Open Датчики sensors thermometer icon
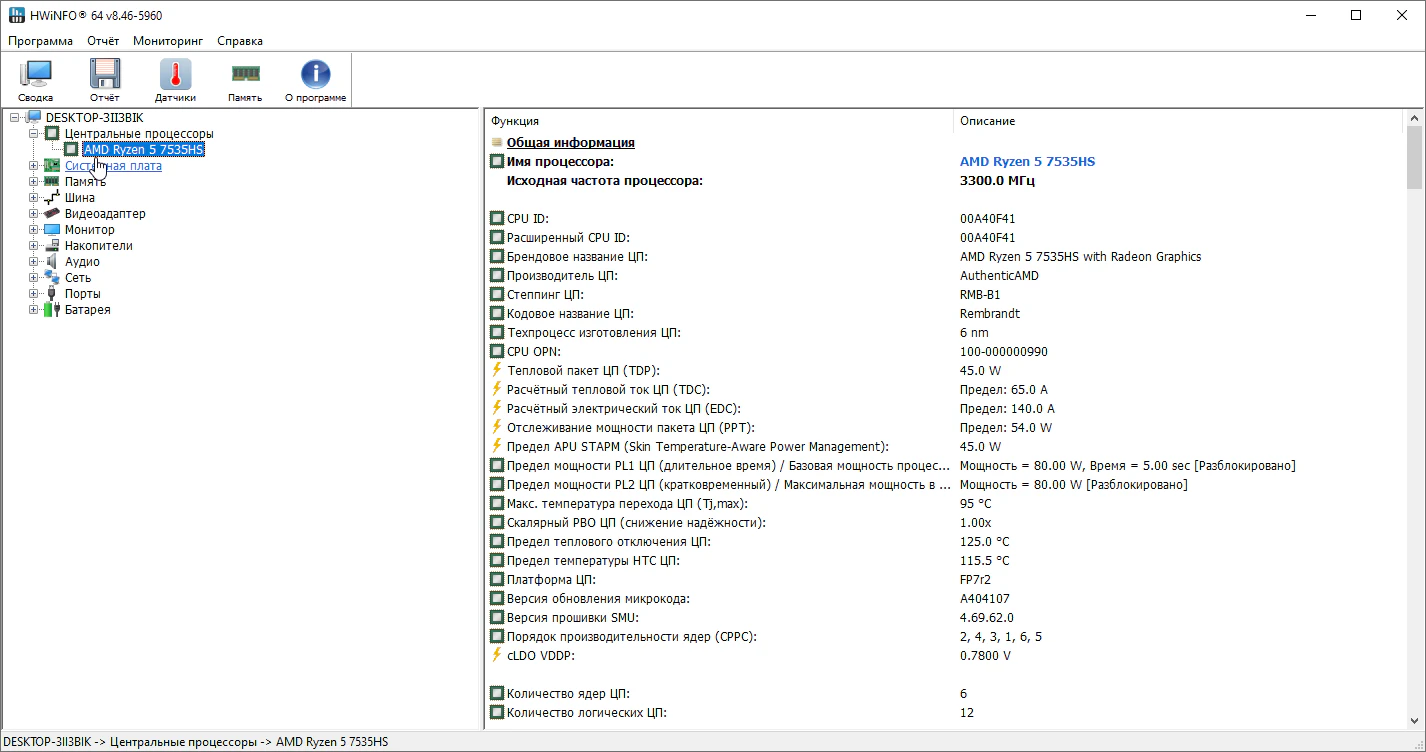 tap(175, 80)
